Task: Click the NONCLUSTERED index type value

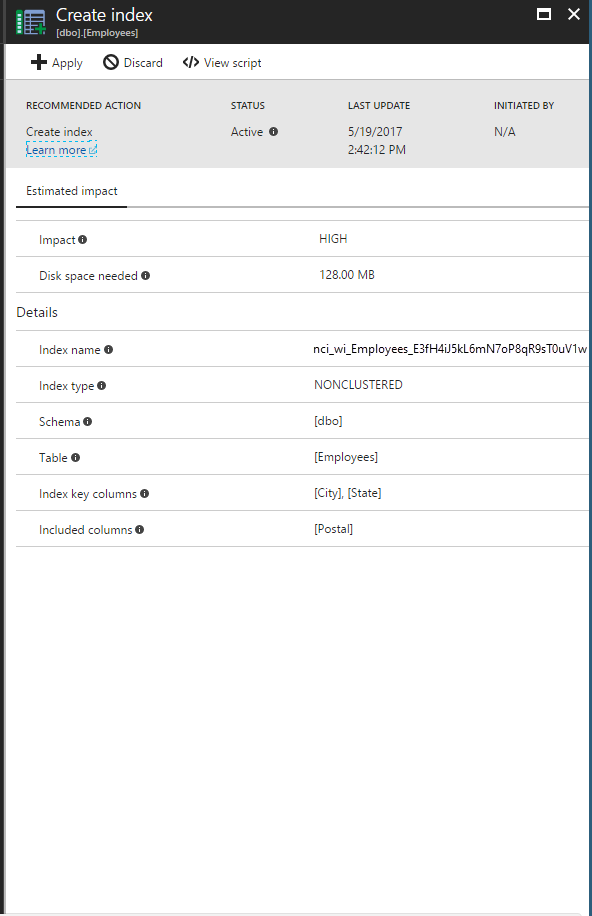Action: click(358, 384)
